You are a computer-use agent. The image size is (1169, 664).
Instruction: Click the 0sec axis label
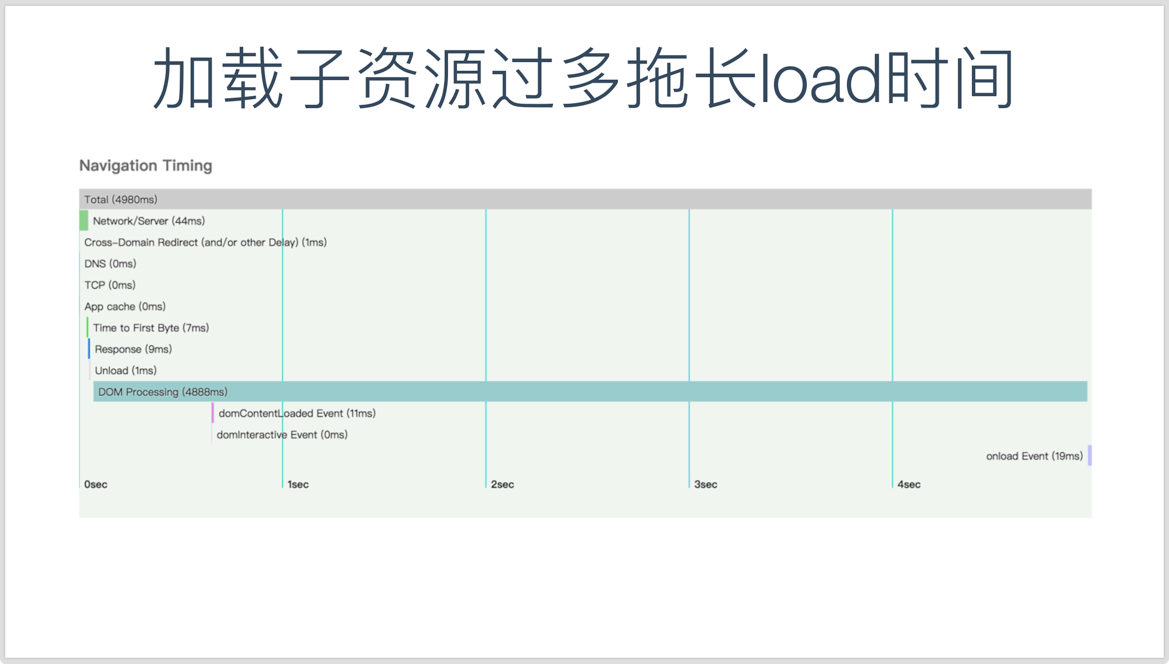click(94, 484)
